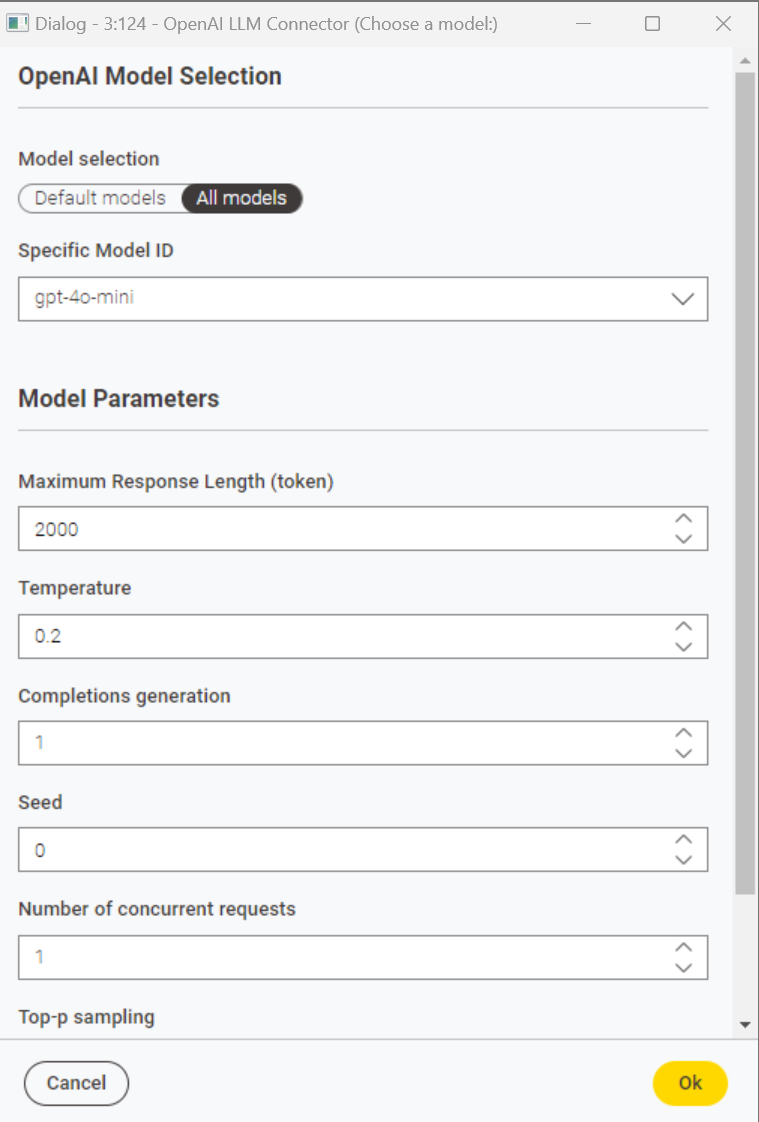Raise Temperature value using up arrow
Viewport: 759px width, 1122px height.
pyautogui.click(x=683, y=626)
